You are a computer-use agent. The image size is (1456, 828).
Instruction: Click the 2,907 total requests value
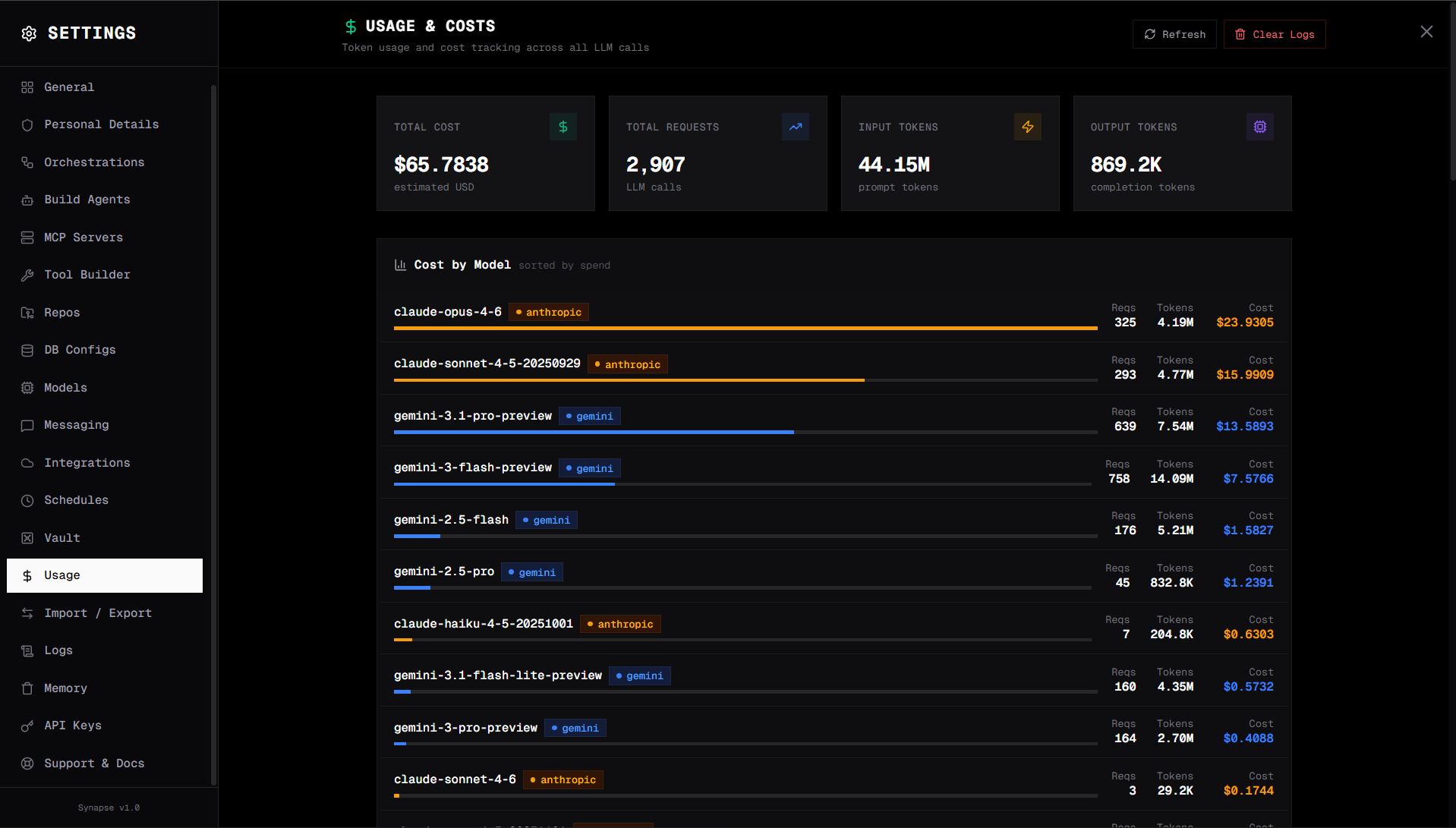(x=655, y=165)
